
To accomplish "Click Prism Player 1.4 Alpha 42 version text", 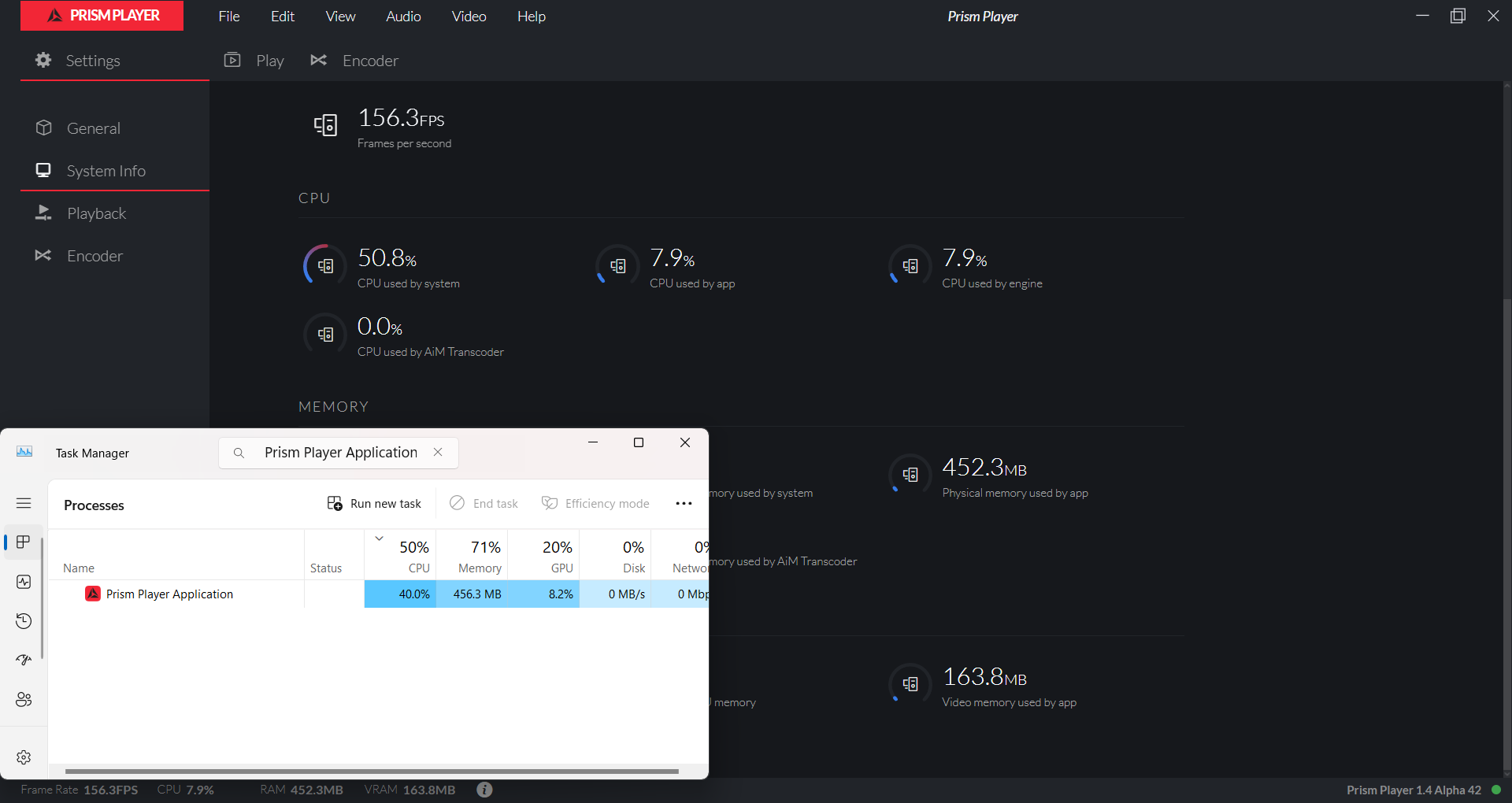I will 1414,790.
